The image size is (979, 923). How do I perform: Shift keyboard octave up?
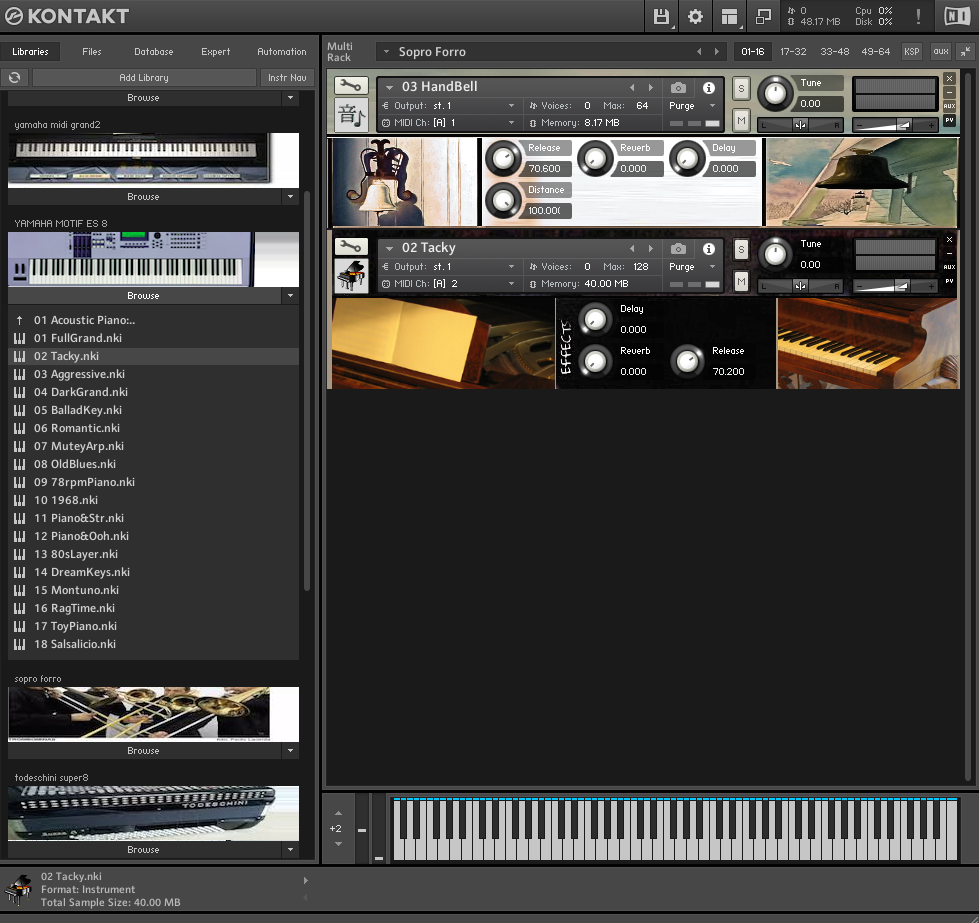click(x=338, y=814)
